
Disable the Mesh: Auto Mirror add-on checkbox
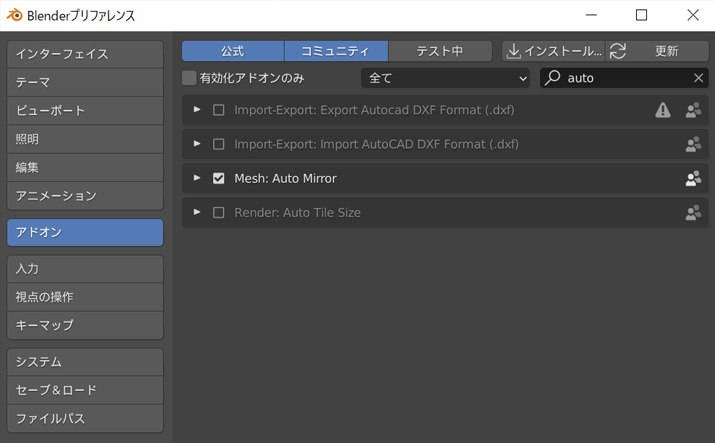tap(218, 178)
